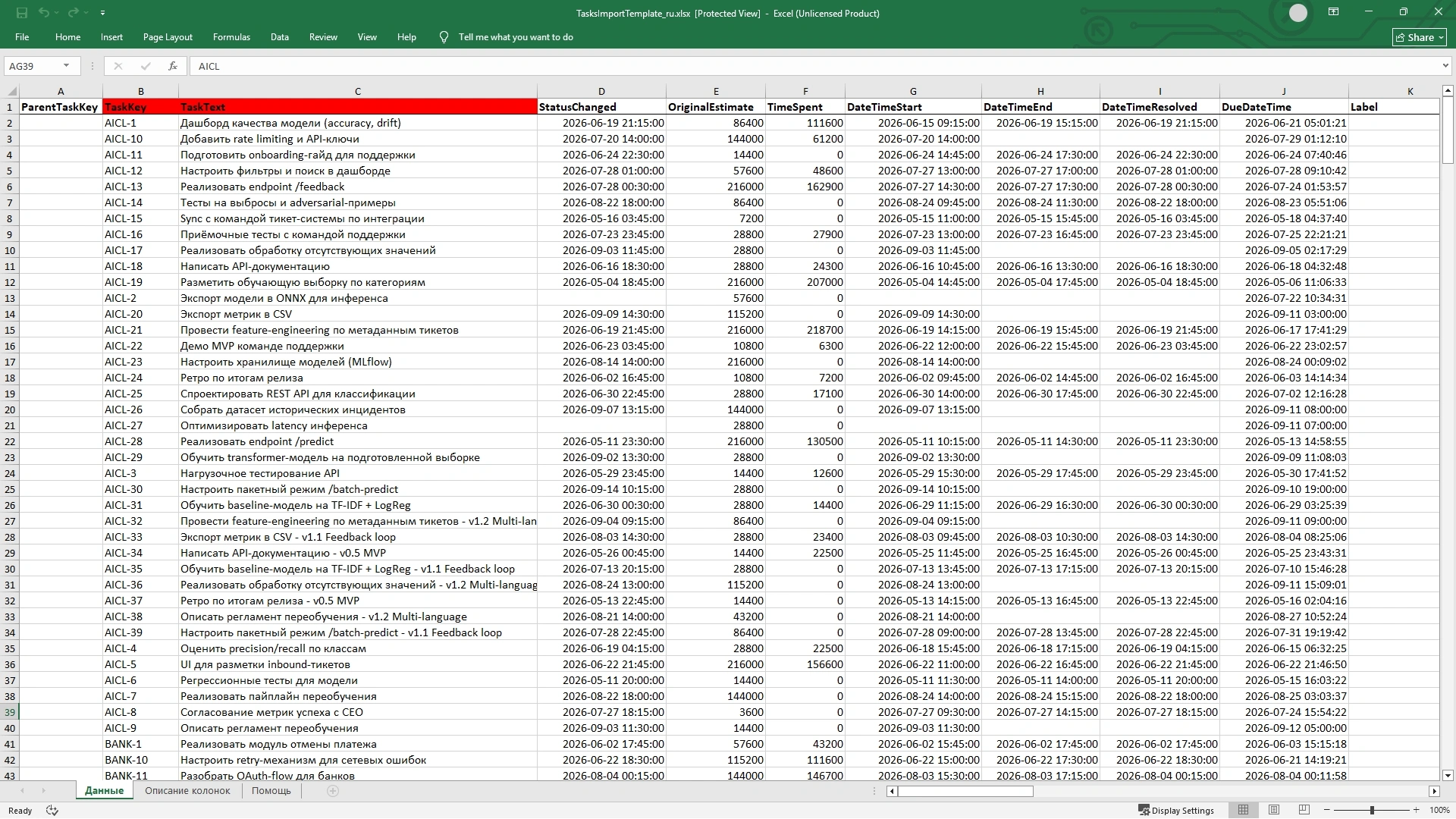Open the Formulas ribbon tab
The height and width of the screenshot is (819, 1456).
coord(231,37)
